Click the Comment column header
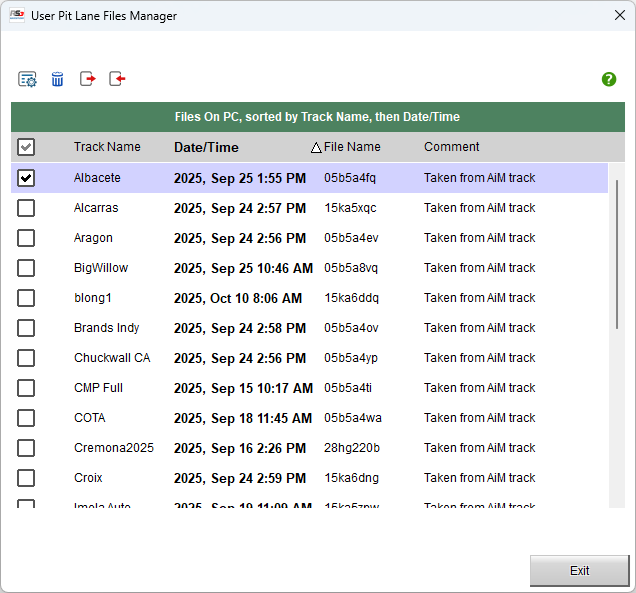 click(x=451, y=147)
